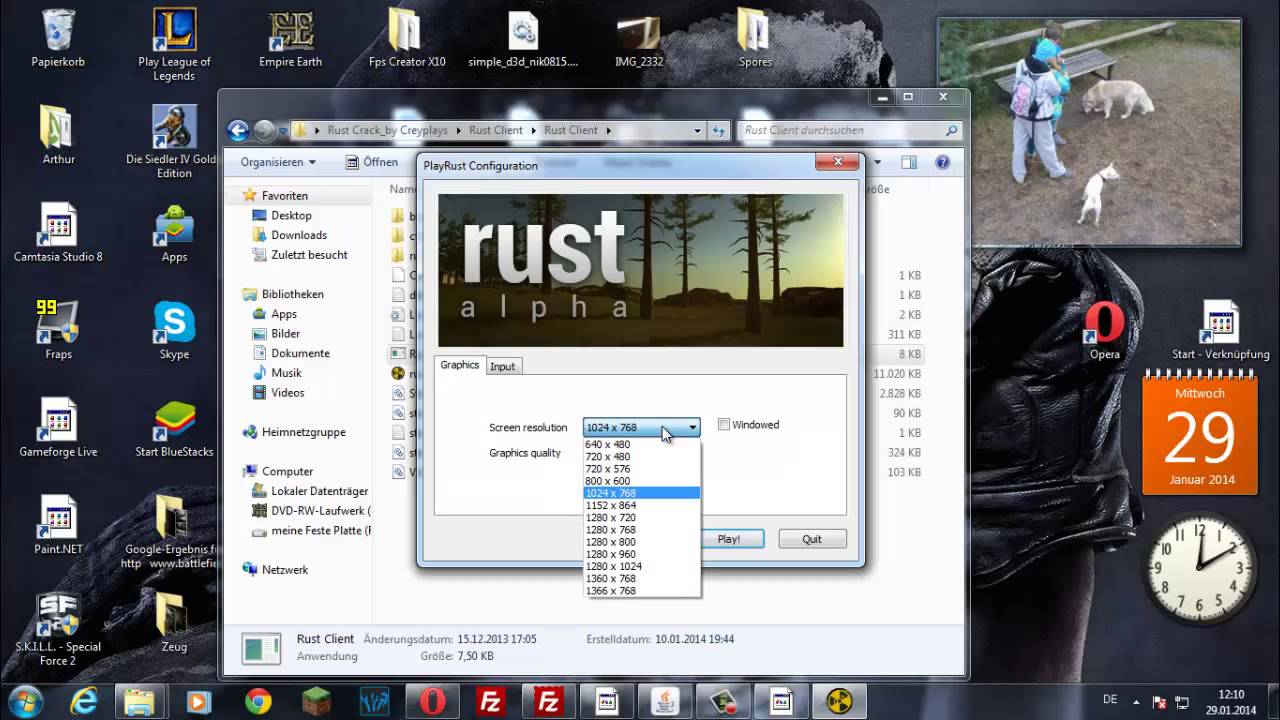Launch Skype from the desktop
The image size is (1280, 720).
point(174,330)
